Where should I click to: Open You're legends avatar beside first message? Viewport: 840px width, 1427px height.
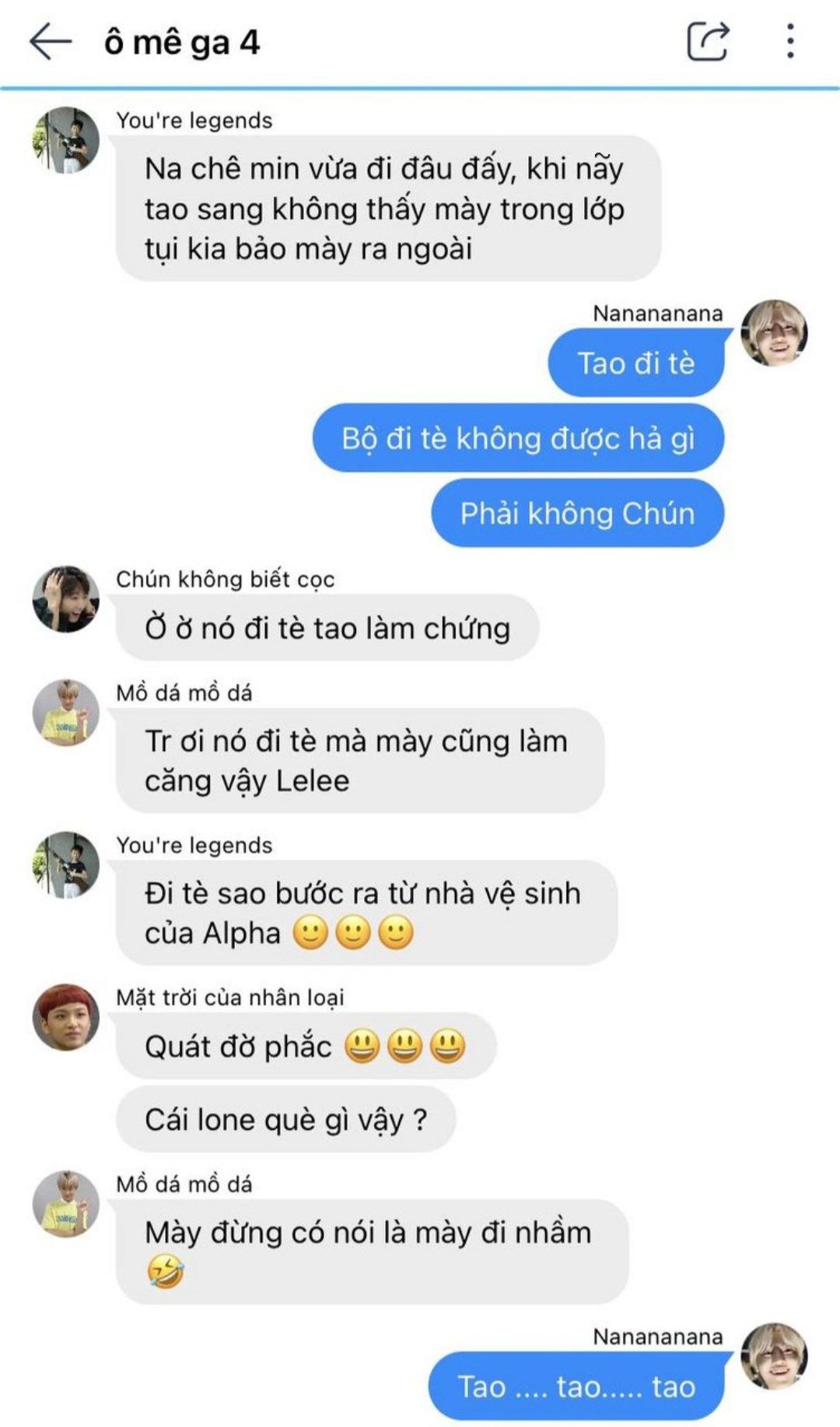point(66,140)
